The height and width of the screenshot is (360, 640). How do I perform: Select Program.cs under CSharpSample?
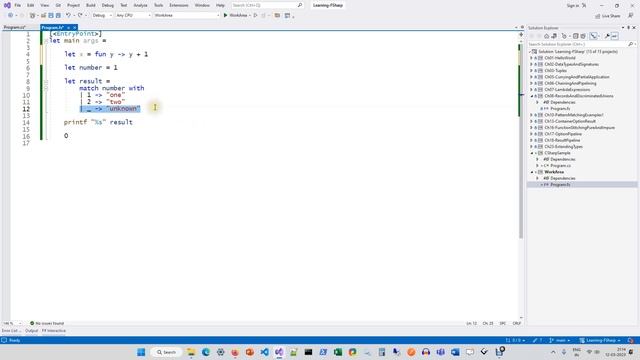(560, 166)
